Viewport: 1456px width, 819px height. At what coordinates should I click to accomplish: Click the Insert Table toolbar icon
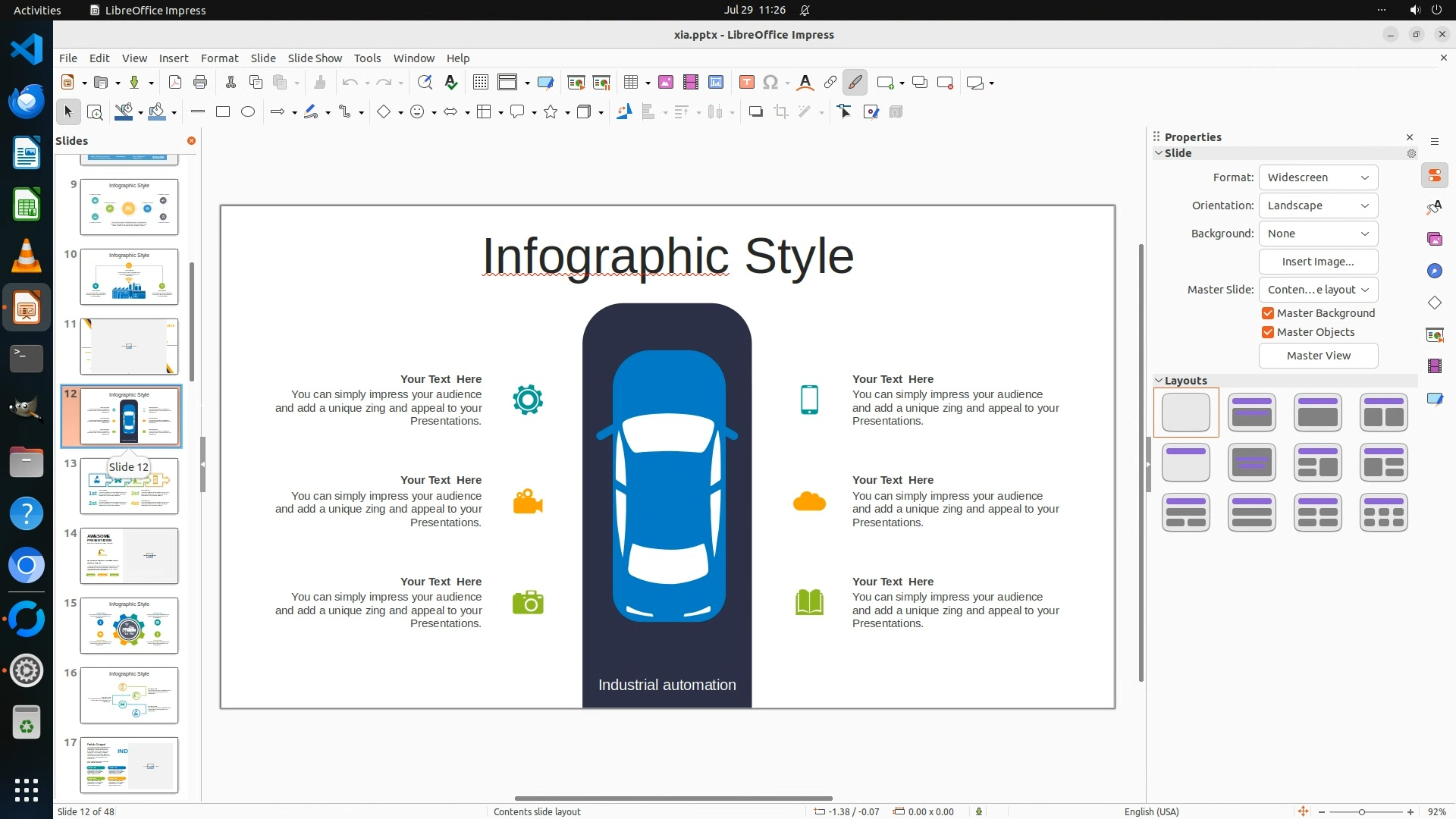pos(630,83)
